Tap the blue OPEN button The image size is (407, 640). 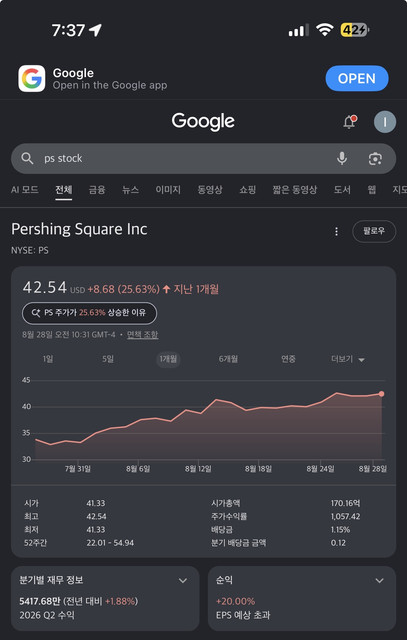point(357,78)
